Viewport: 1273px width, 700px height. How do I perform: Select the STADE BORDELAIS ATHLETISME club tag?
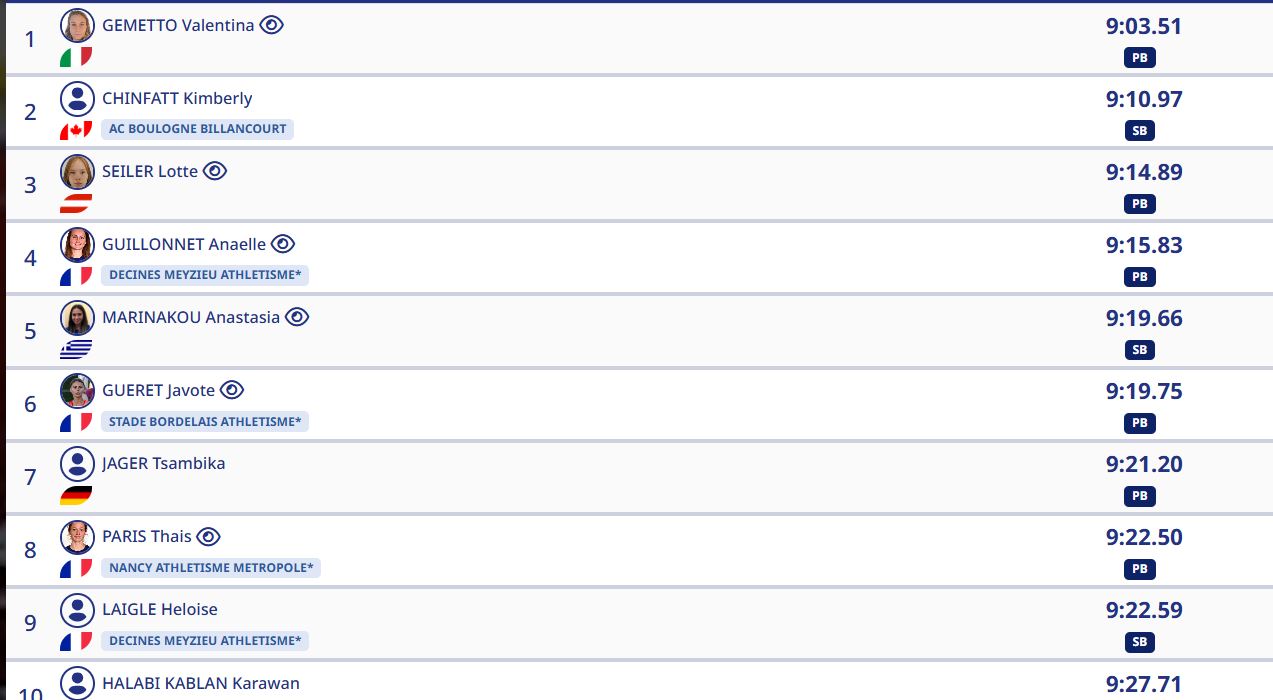205,422
